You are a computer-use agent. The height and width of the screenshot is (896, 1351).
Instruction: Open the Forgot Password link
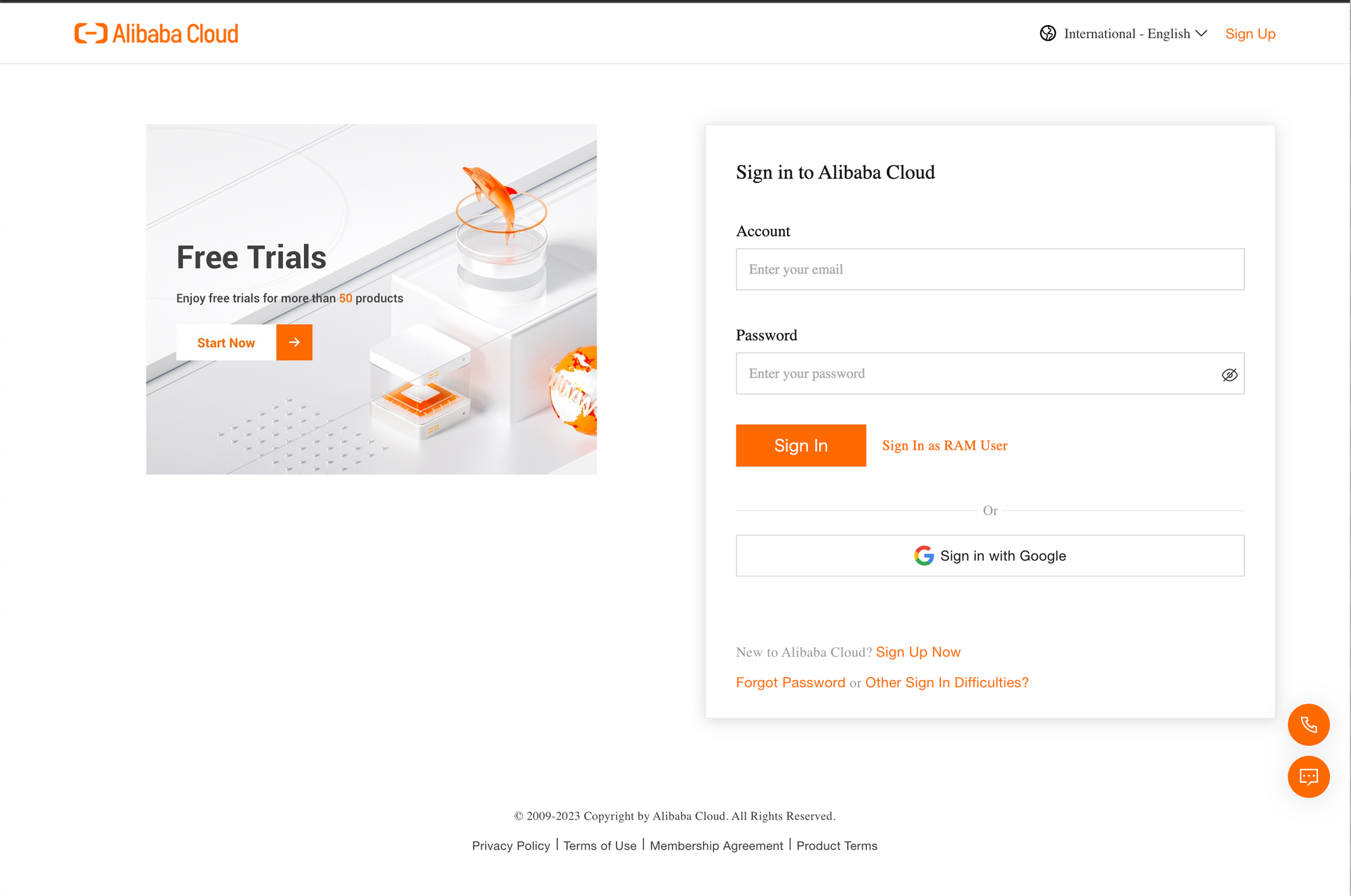pos(790,682)
